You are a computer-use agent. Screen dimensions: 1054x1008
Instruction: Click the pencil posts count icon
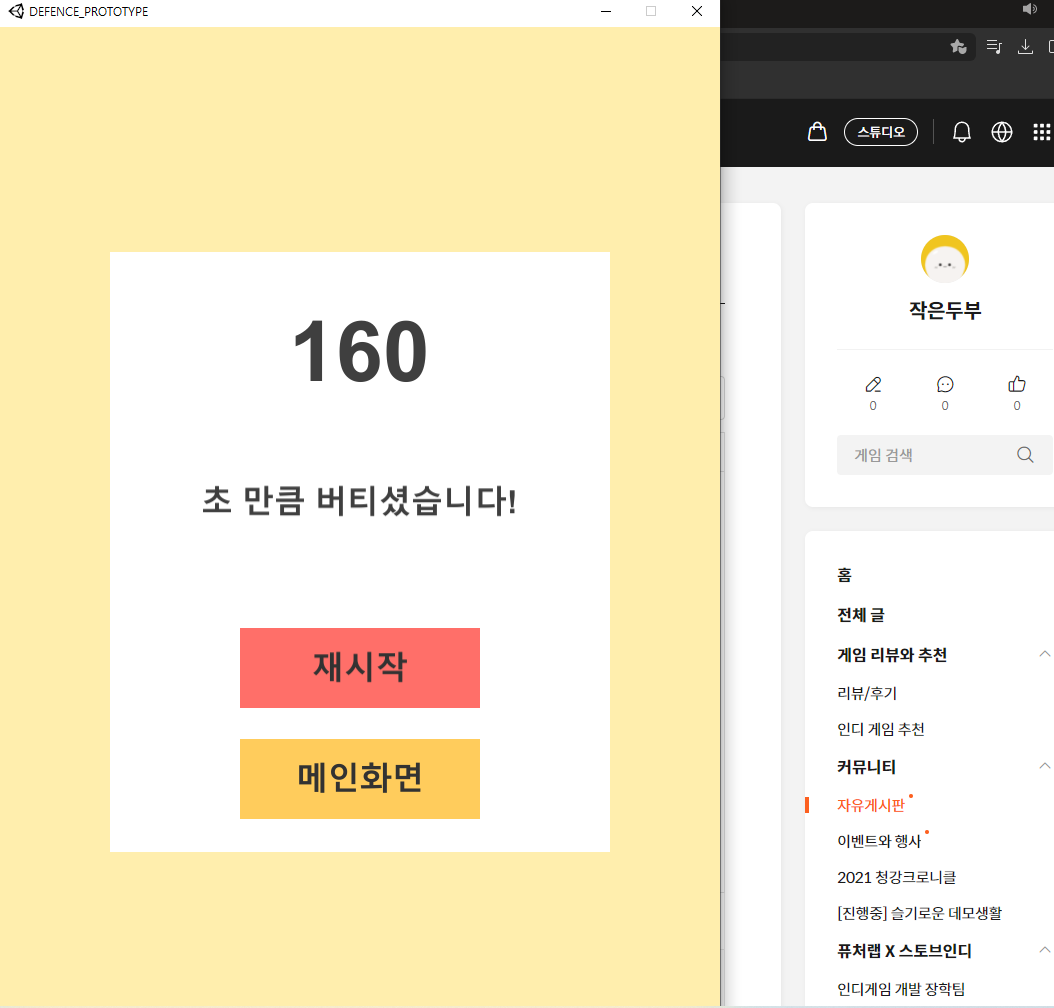click(873, 384)
